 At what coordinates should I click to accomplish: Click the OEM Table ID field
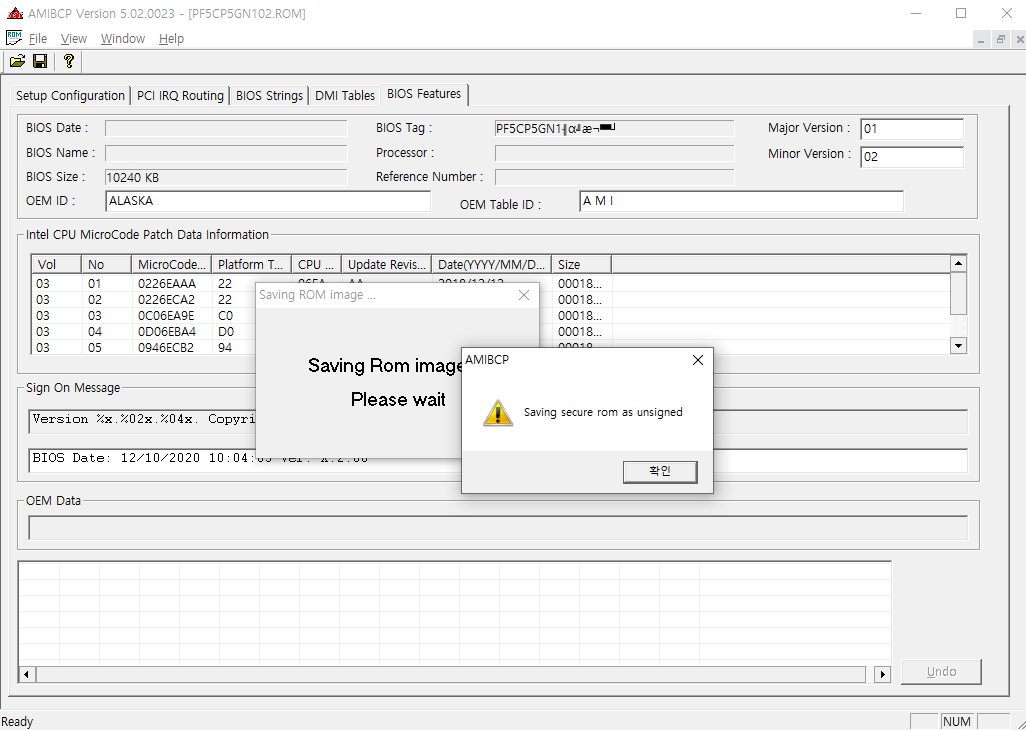click(741, 201)
